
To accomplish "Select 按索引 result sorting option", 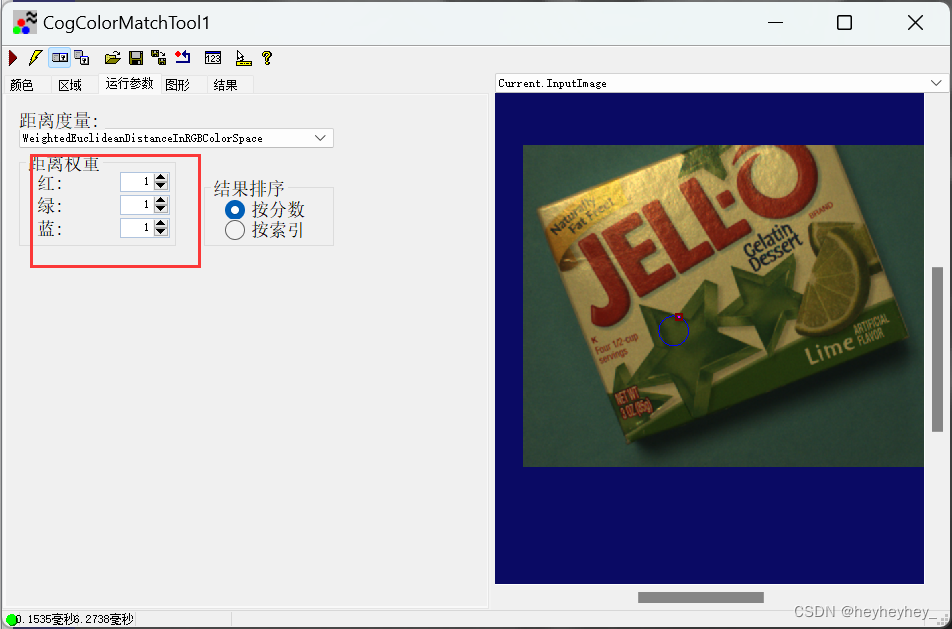I will [x=234, y=230].
